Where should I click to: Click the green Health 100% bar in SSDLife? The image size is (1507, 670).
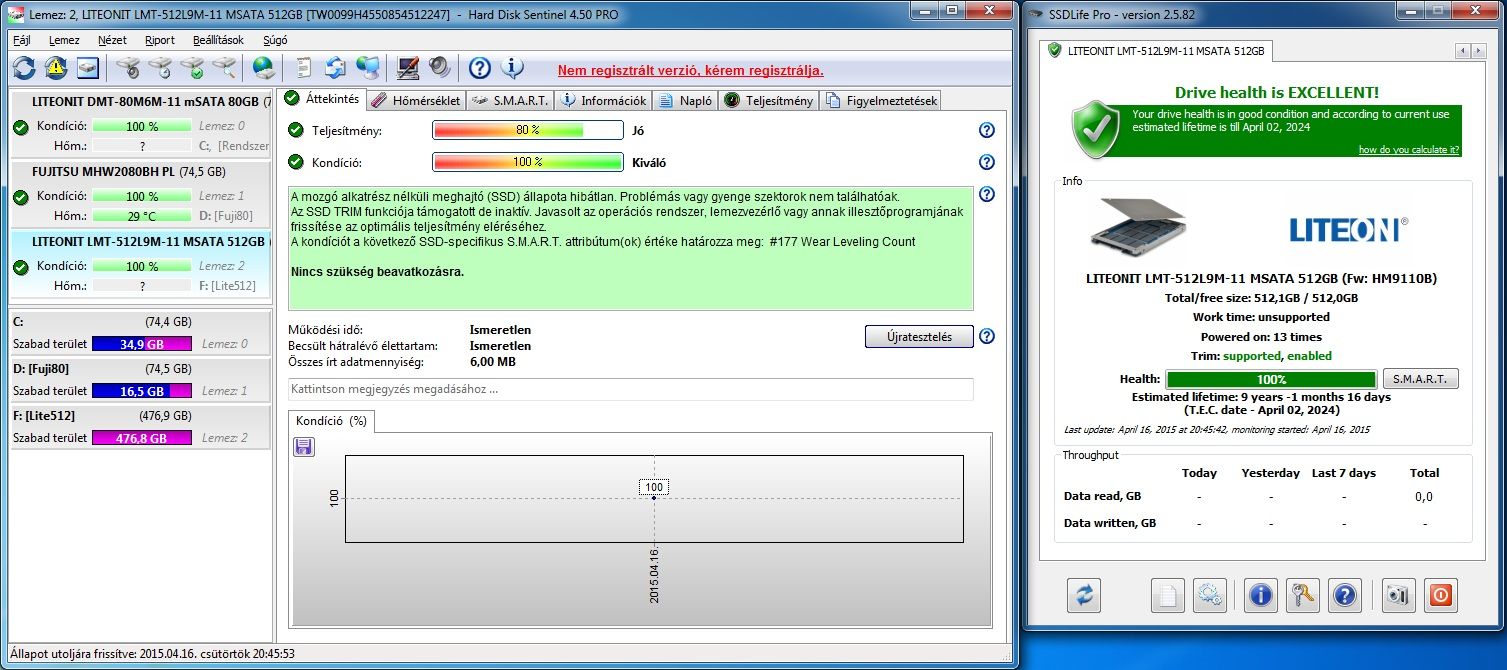(x=1271, y=379)
